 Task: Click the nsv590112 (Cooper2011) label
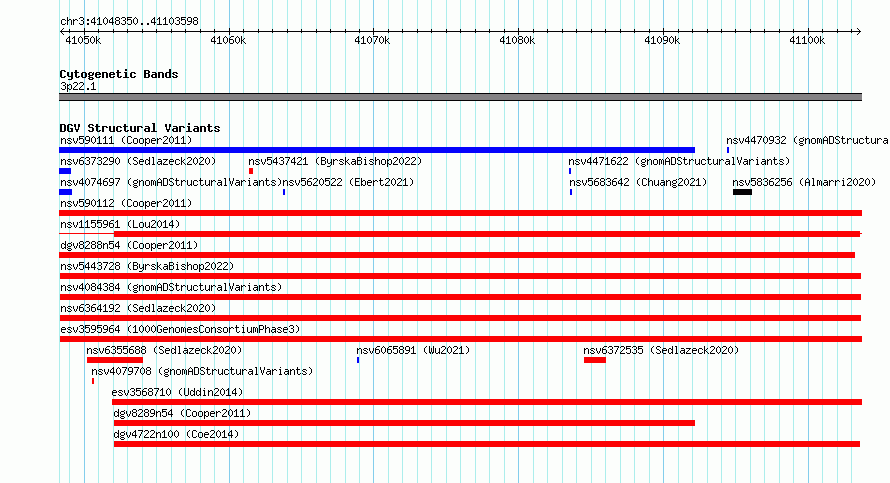click(126, 203)
